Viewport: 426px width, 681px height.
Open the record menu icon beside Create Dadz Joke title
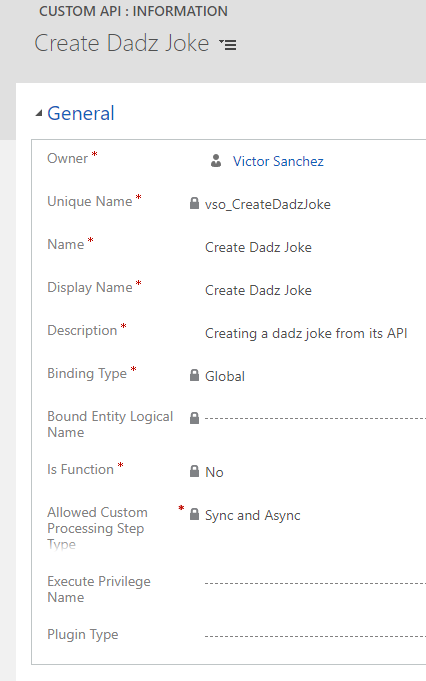tap(228, 44)
